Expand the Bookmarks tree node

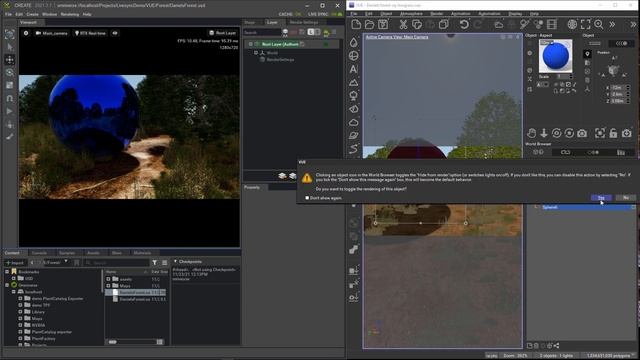[x=7, y=271]
